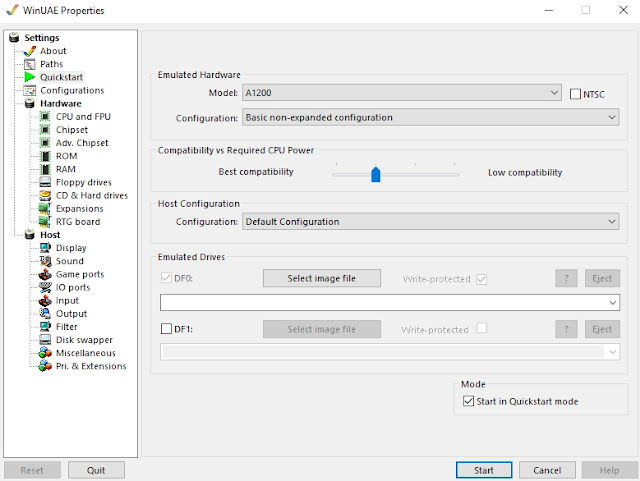Image resolution: width=640 pixels, height=481 pixels.
Task: Click the IO ports icon
Action: 45,287
